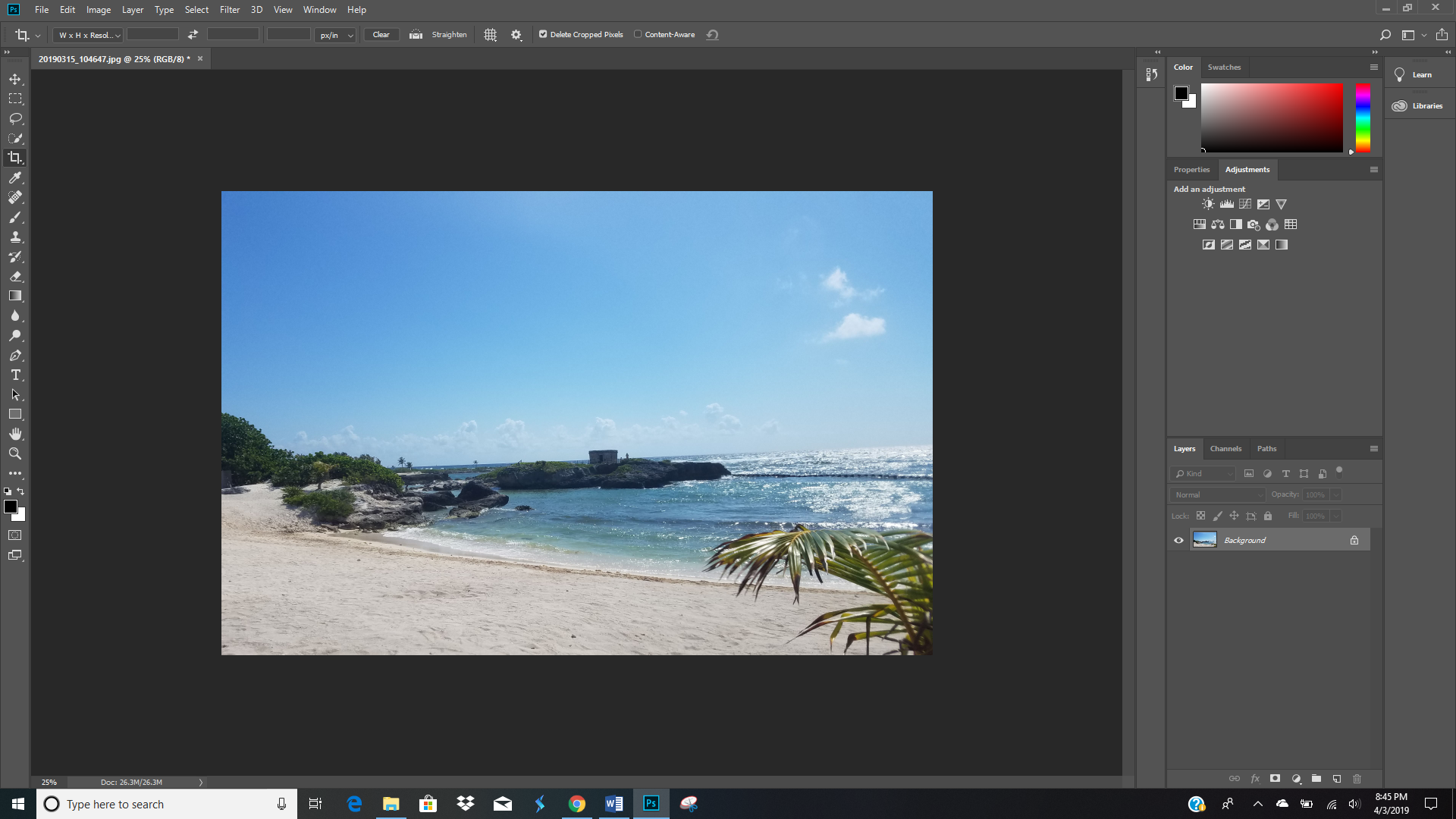The image size is (1456, 819).
Task: Add a Black & White adjustment
Action: pos(1235,224)
